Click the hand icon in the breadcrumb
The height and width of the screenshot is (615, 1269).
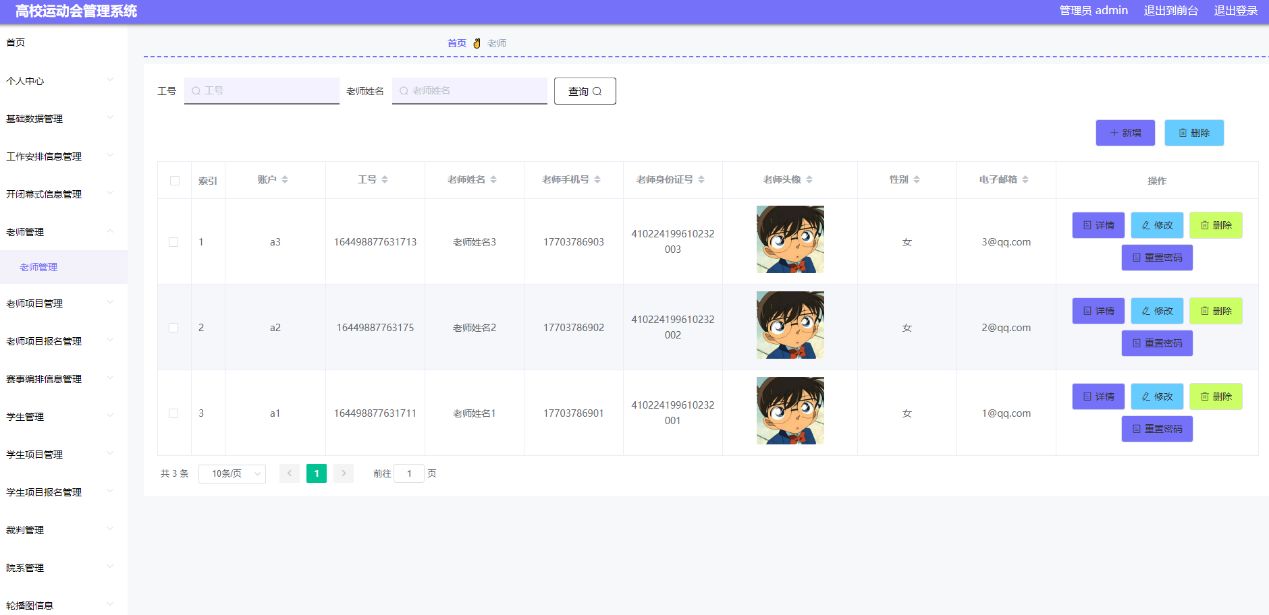tap(477, 43)
